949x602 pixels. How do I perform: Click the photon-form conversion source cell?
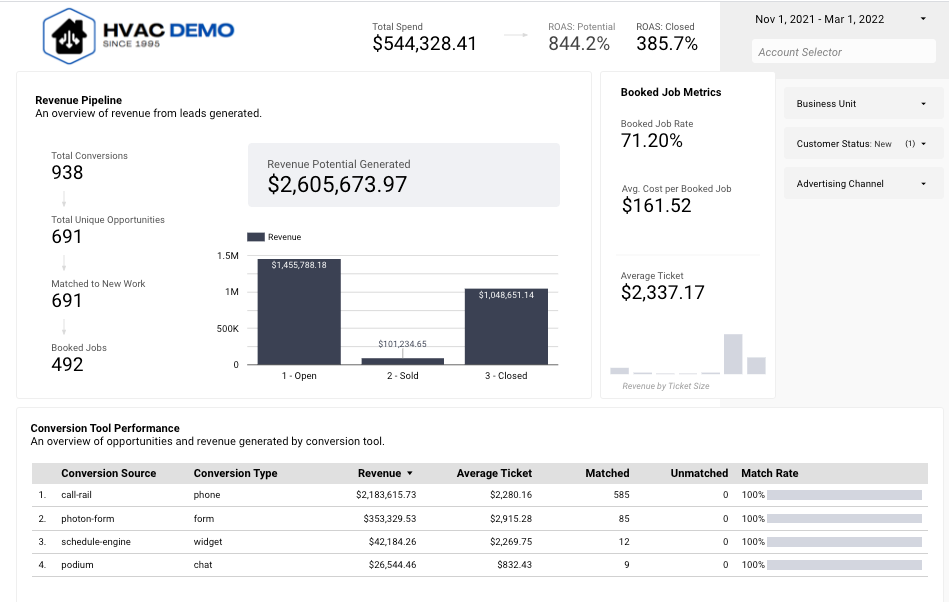(88, 519)
